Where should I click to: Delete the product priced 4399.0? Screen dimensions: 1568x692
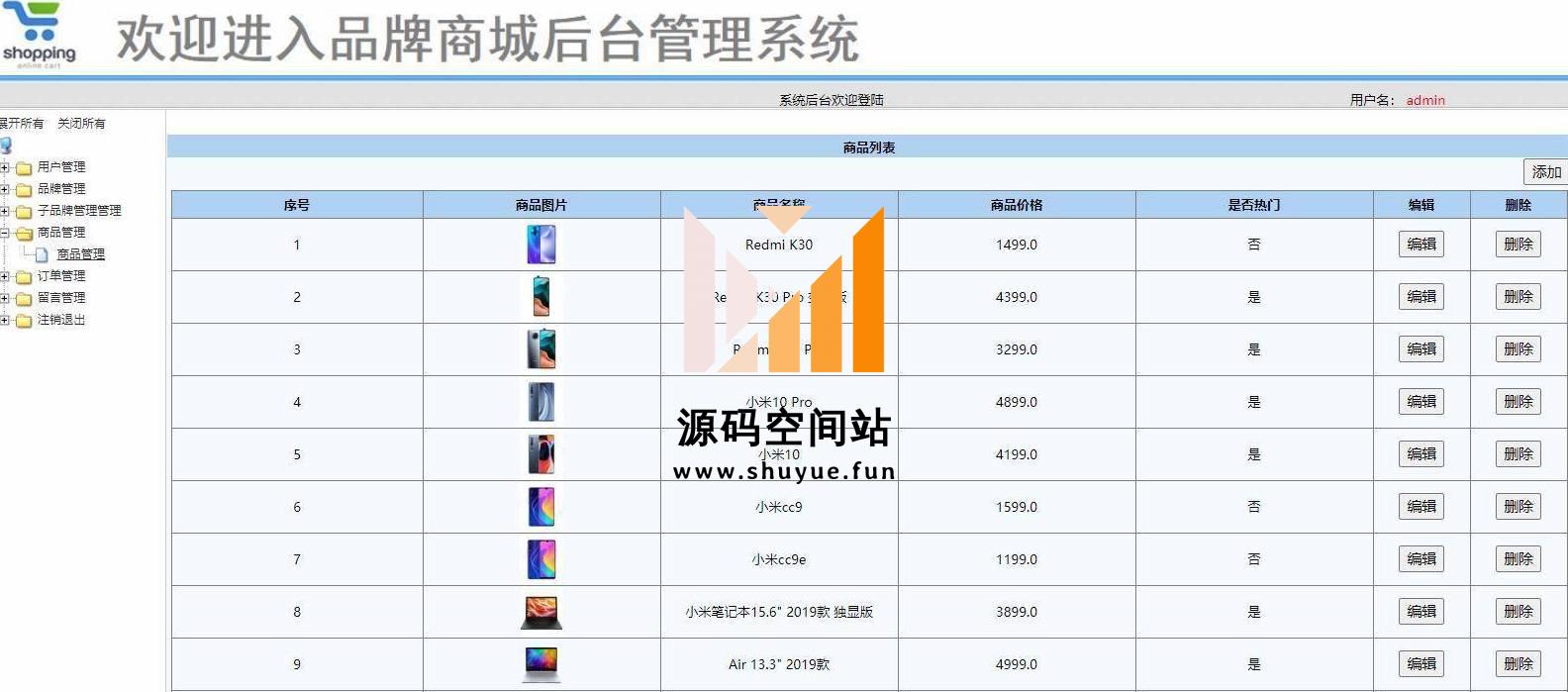(1519, 297)
